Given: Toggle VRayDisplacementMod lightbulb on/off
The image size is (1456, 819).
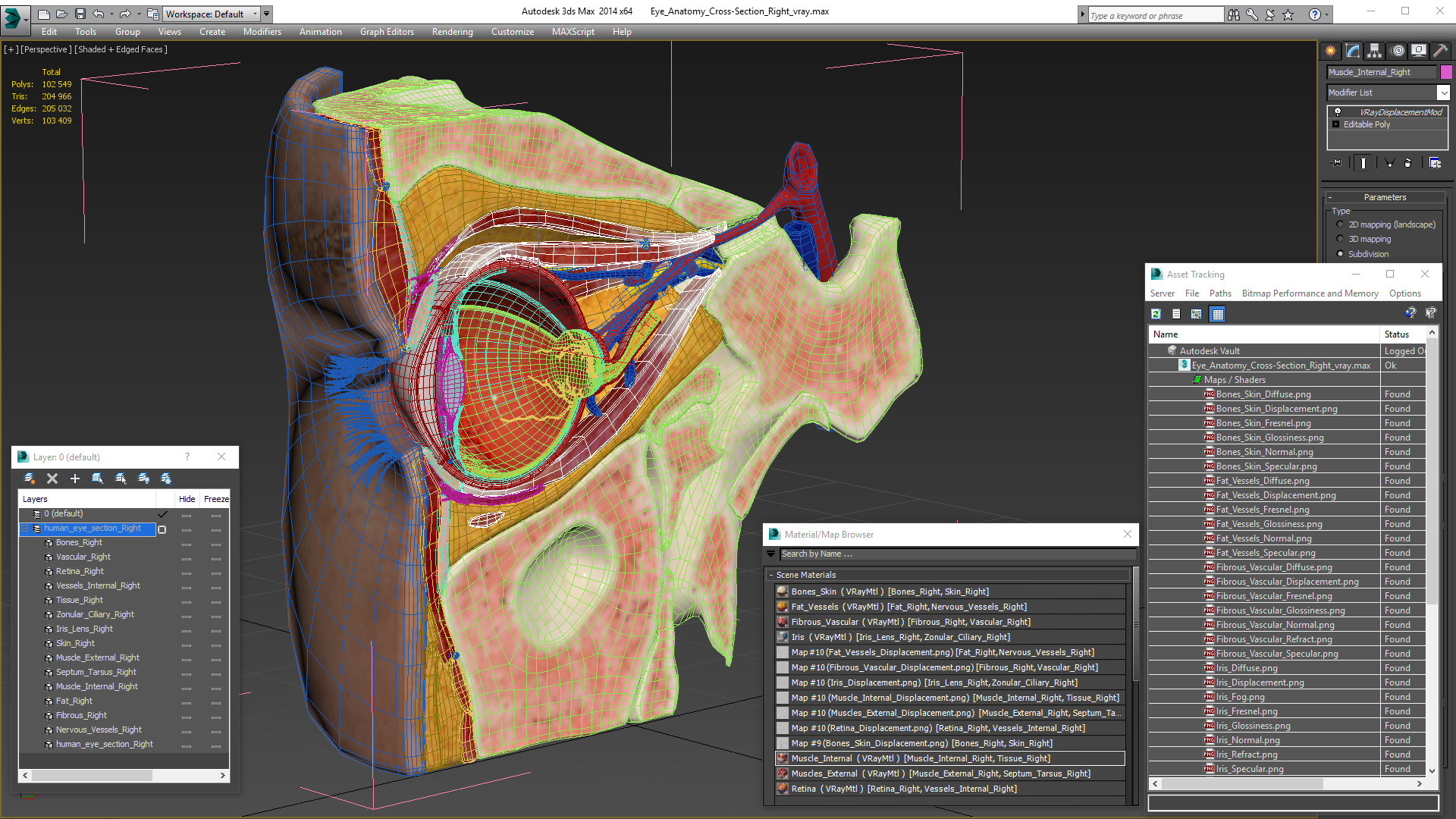Looking at the screenshot, I should 1338,112.
